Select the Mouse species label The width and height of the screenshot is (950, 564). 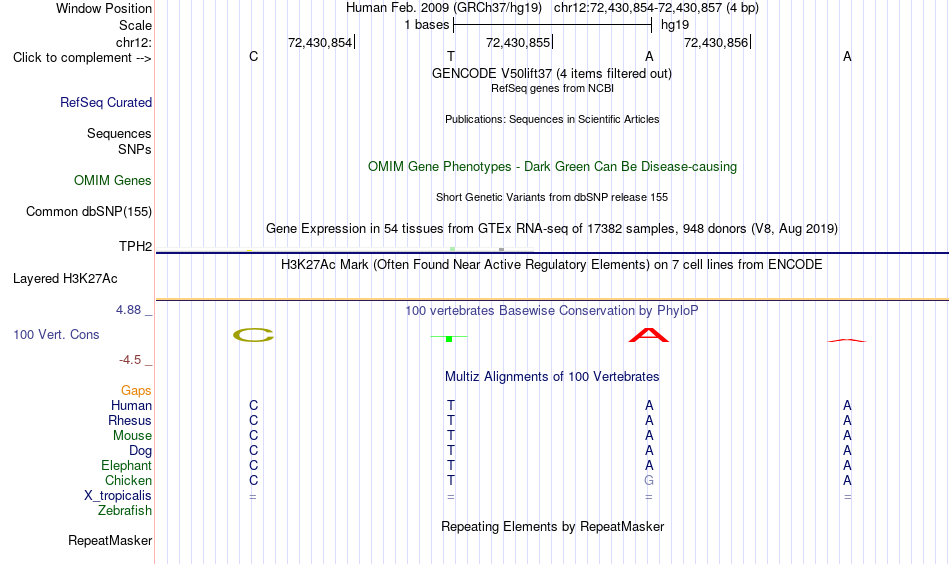(x=133, y=436)
